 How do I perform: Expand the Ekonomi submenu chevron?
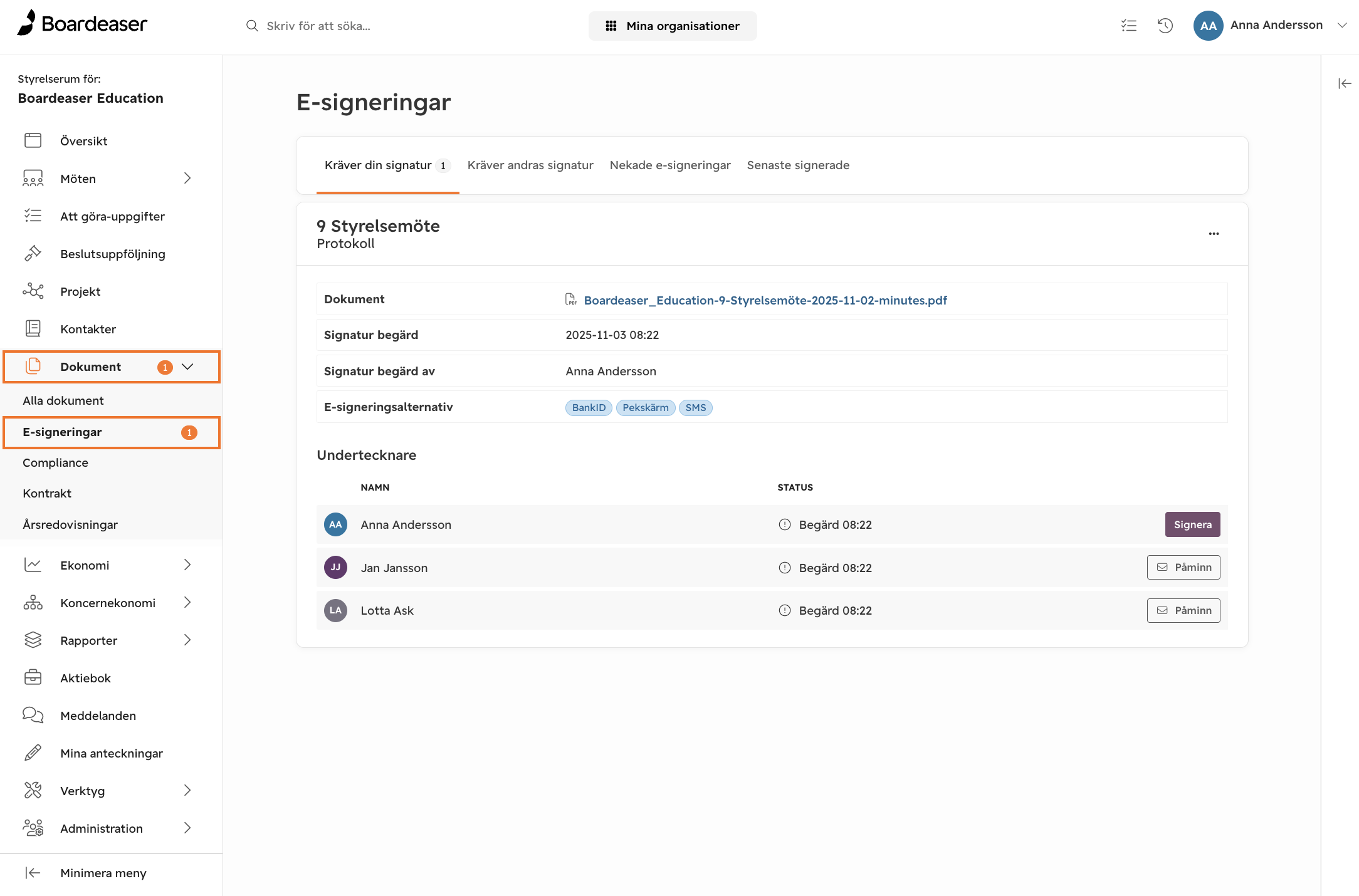tap(187, 565)
